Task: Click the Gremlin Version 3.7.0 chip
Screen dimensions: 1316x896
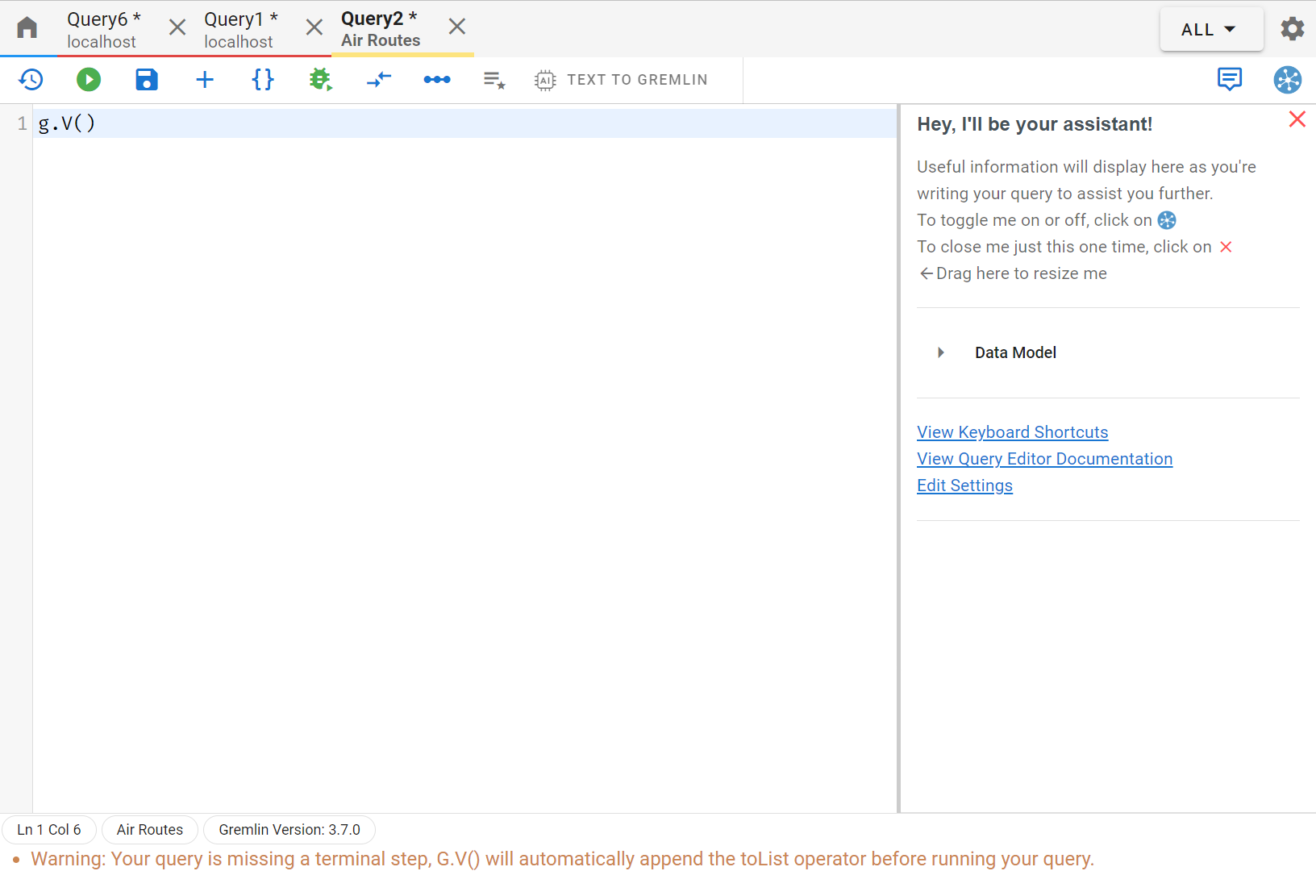Action: click(289, 830)
